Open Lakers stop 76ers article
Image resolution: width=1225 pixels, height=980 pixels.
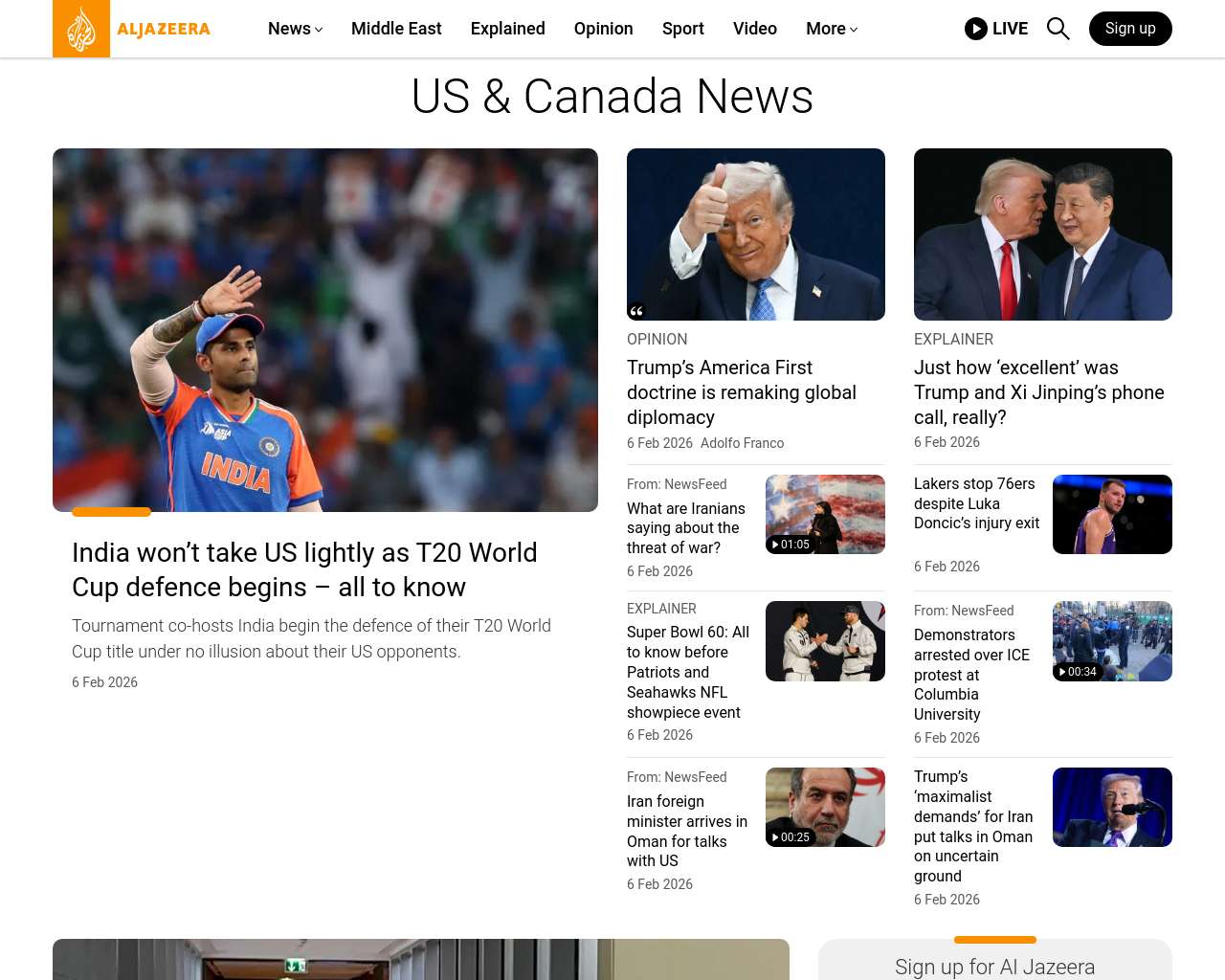coord(976,503)
